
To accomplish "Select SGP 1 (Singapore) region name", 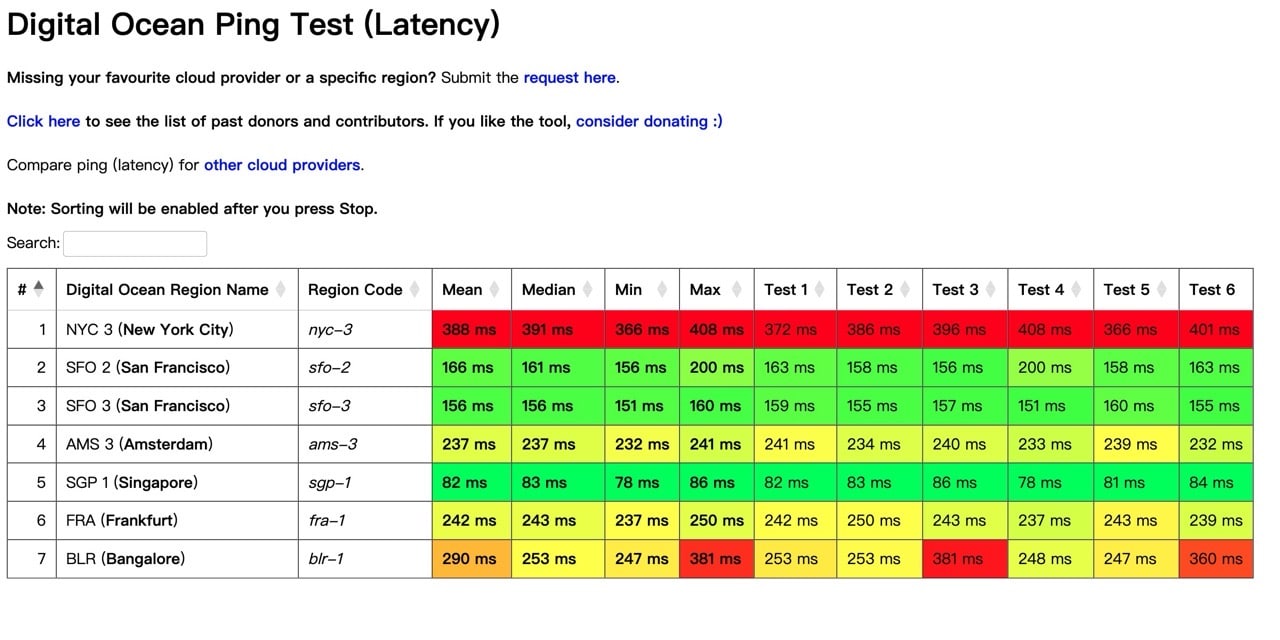I will click(132, 482).
